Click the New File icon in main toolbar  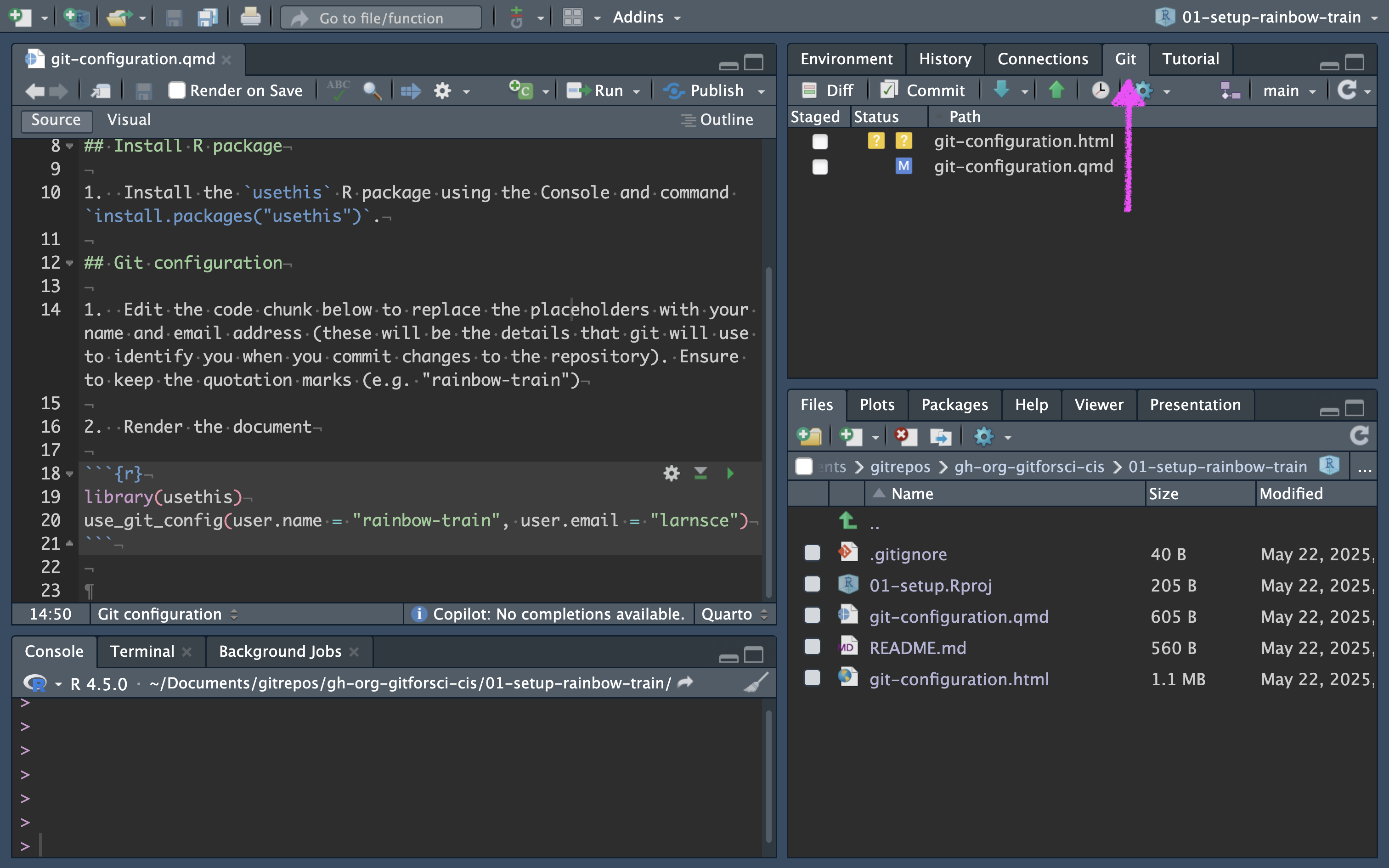(x=20, y=17)
